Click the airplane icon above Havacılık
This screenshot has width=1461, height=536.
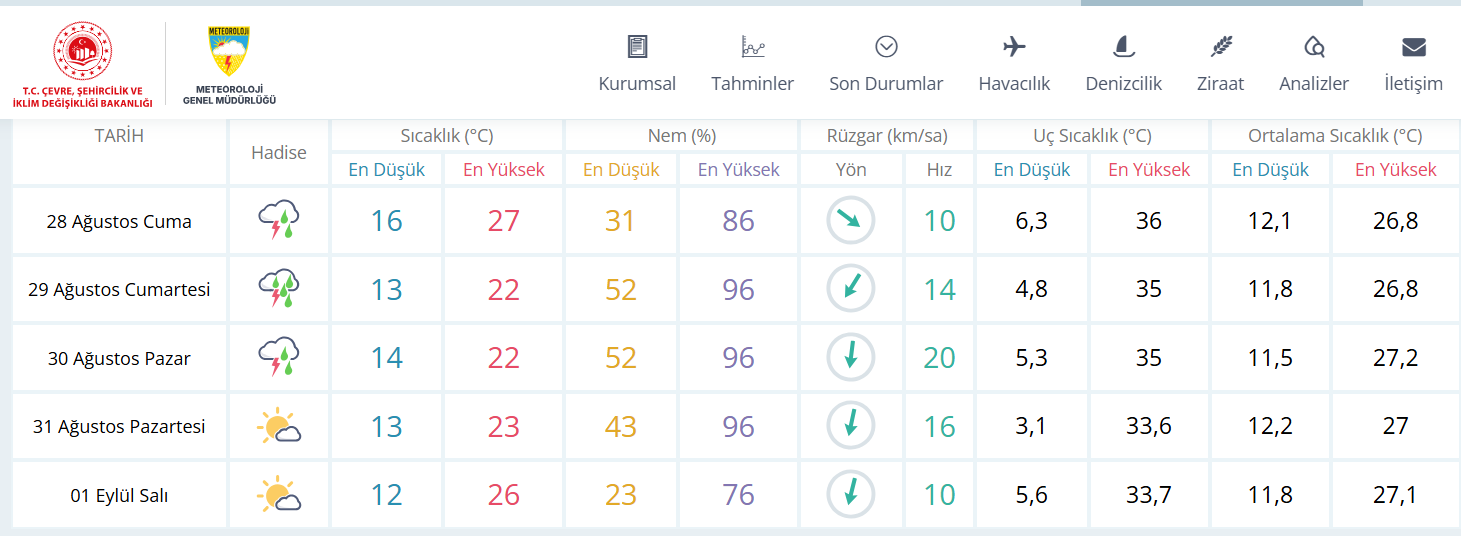point(1014,46)
